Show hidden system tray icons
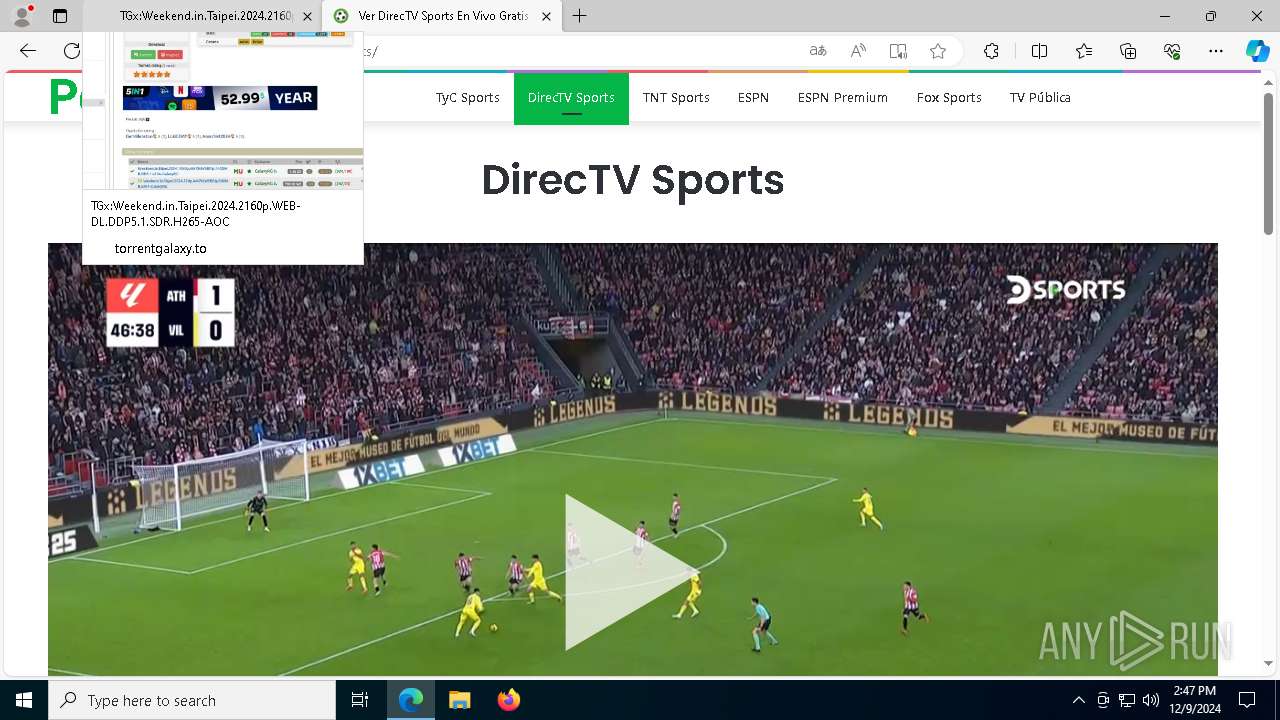Image resolution: width=1280 pixels, height=720 pixels. 1078,700
